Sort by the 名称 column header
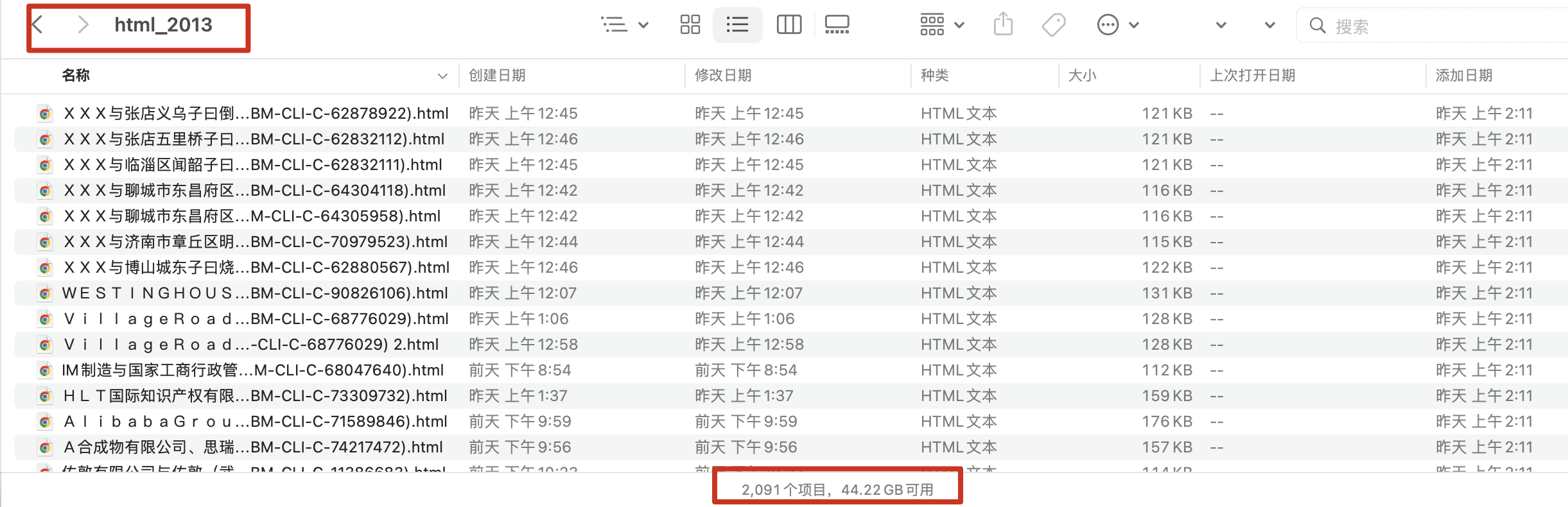This screenshot has width=1568, height=507. point(76,76)
